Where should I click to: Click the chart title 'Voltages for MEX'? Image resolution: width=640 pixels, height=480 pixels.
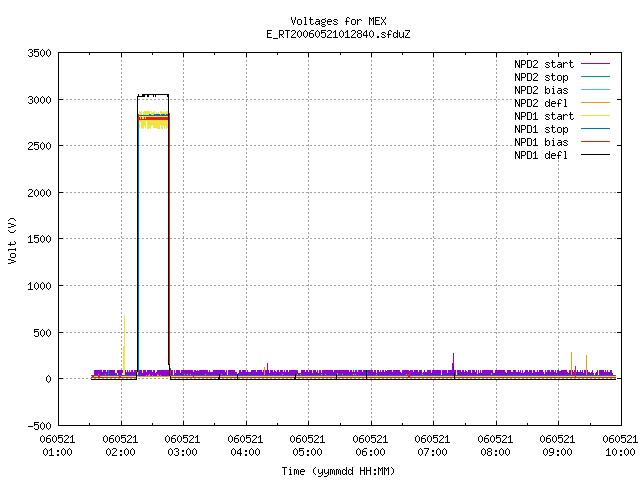click(x=338, y=21)
